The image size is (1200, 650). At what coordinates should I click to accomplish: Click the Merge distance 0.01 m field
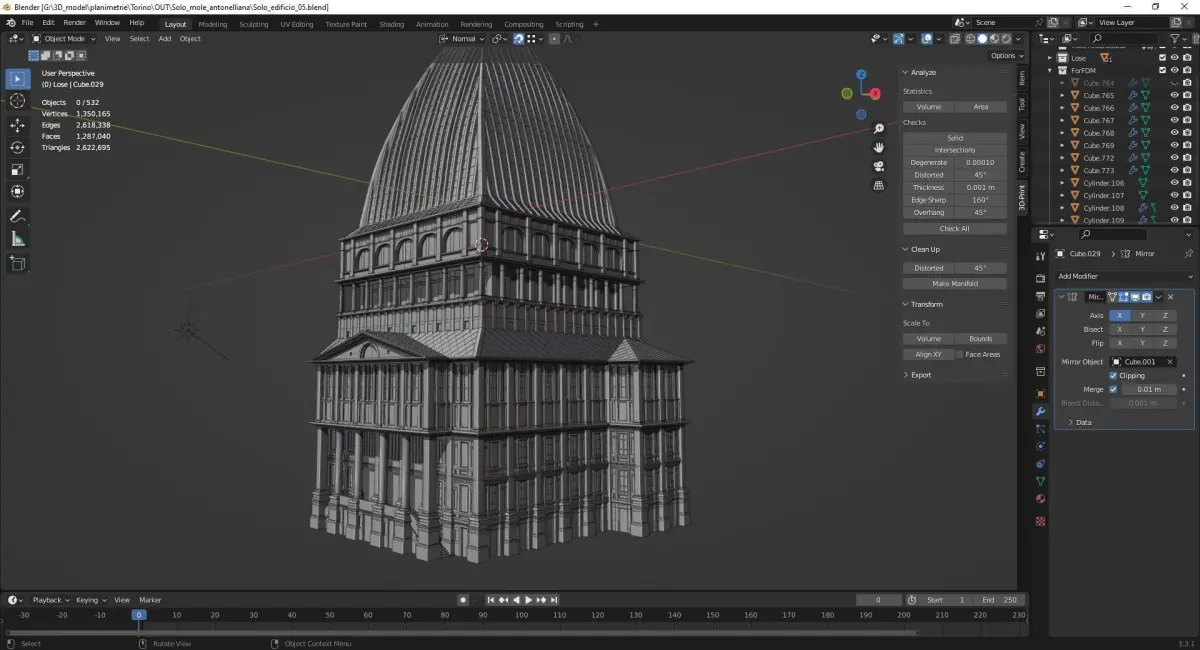(x=1149, y=389)
